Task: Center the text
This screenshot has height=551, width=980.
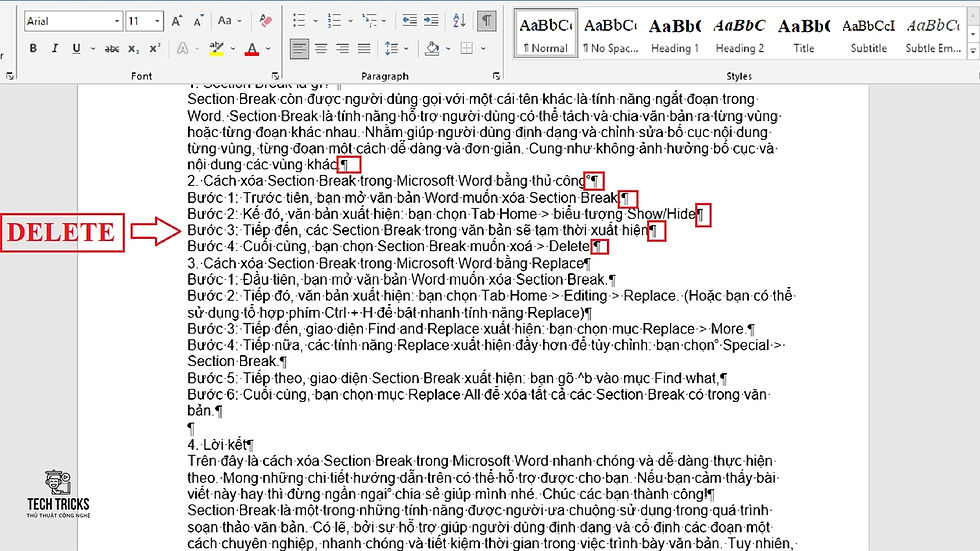Action: tap(321, 48)
